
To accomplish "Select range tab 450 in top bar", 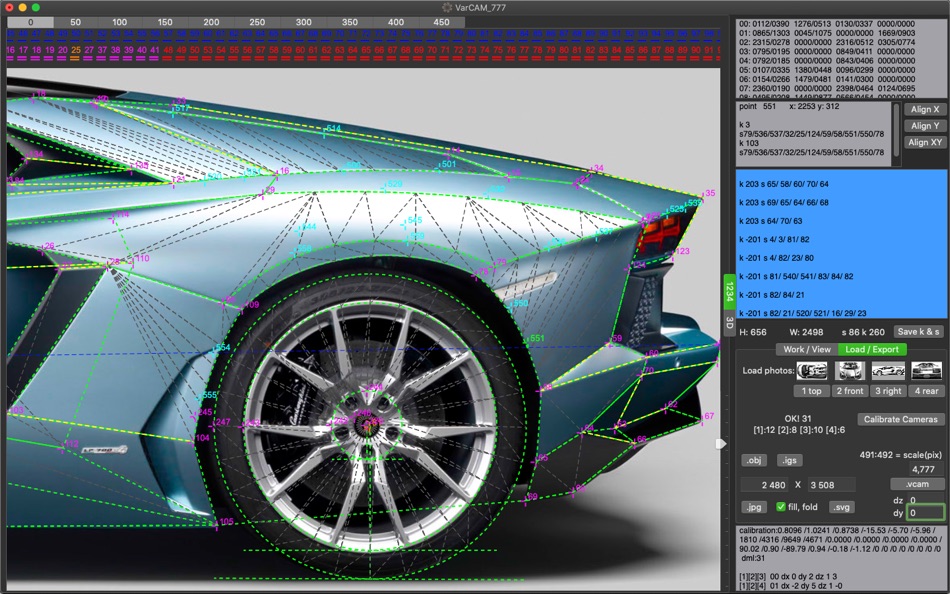I will point(442,22).
